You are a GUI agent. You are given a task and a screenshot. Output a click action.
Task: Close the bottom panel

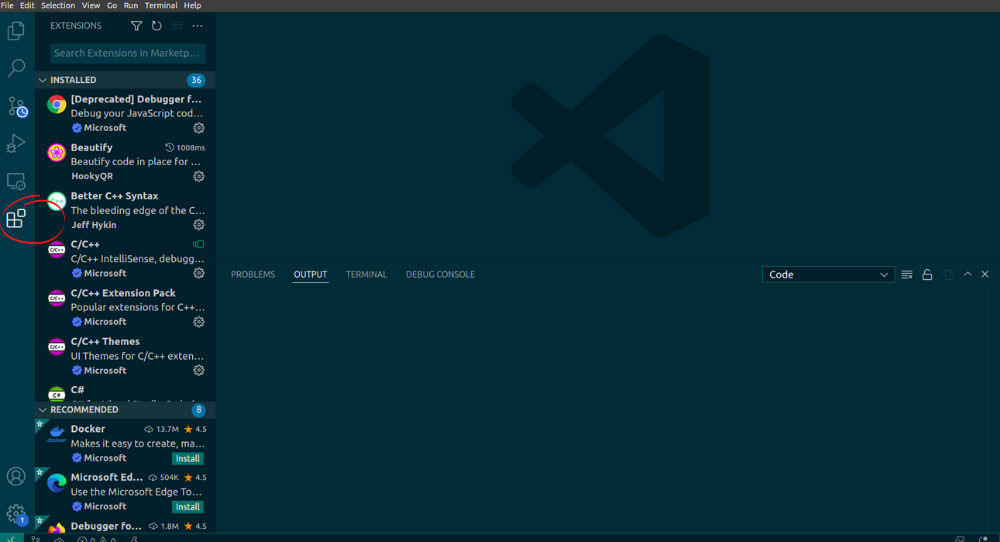pos(985,274)
